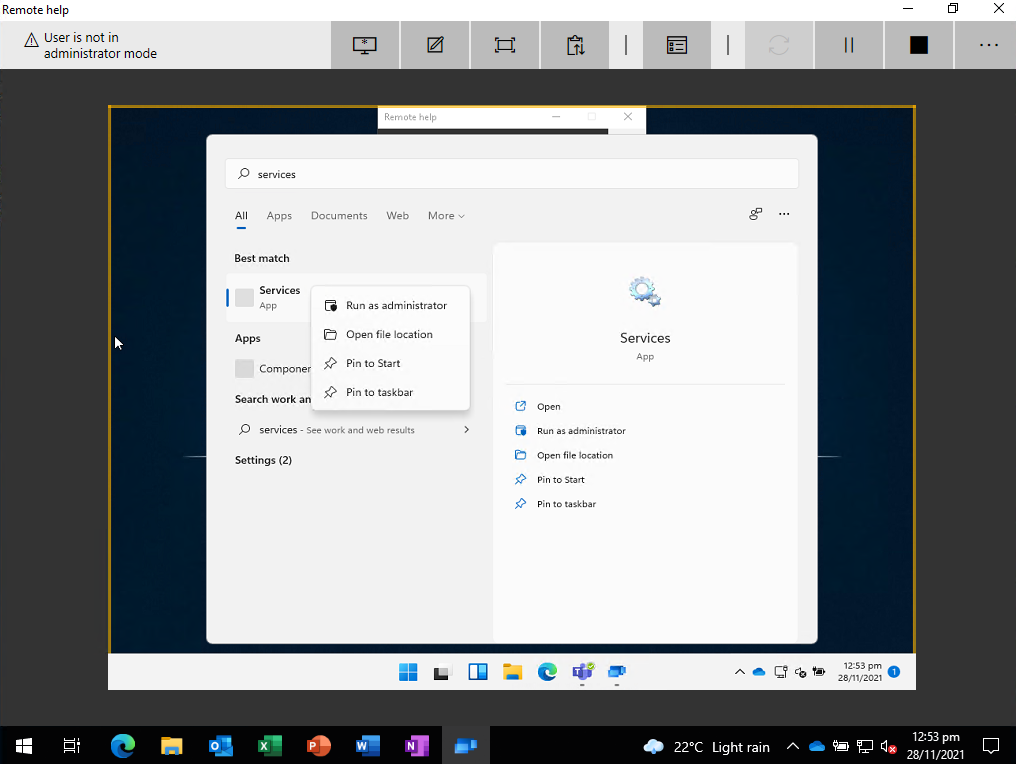Click the administrator mode warning icon
Screen dimensions: 1016x764
31,40
